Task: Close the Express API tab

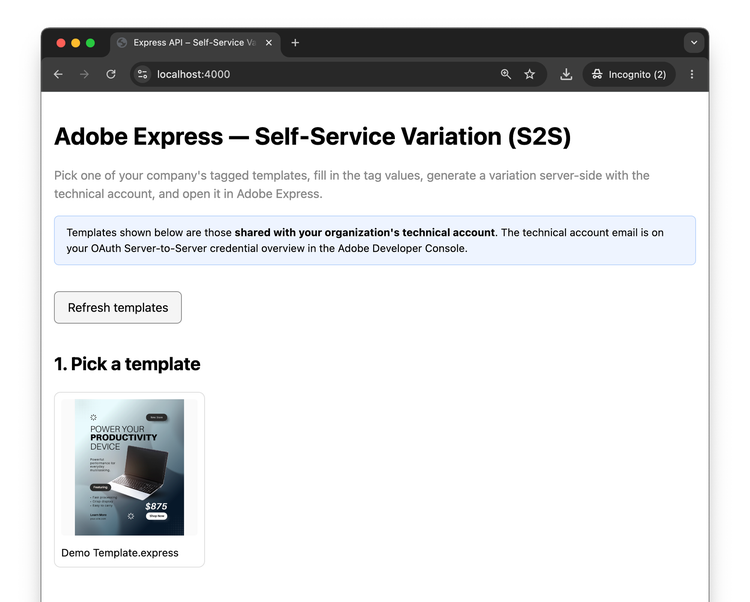Action: click(269, 43)
